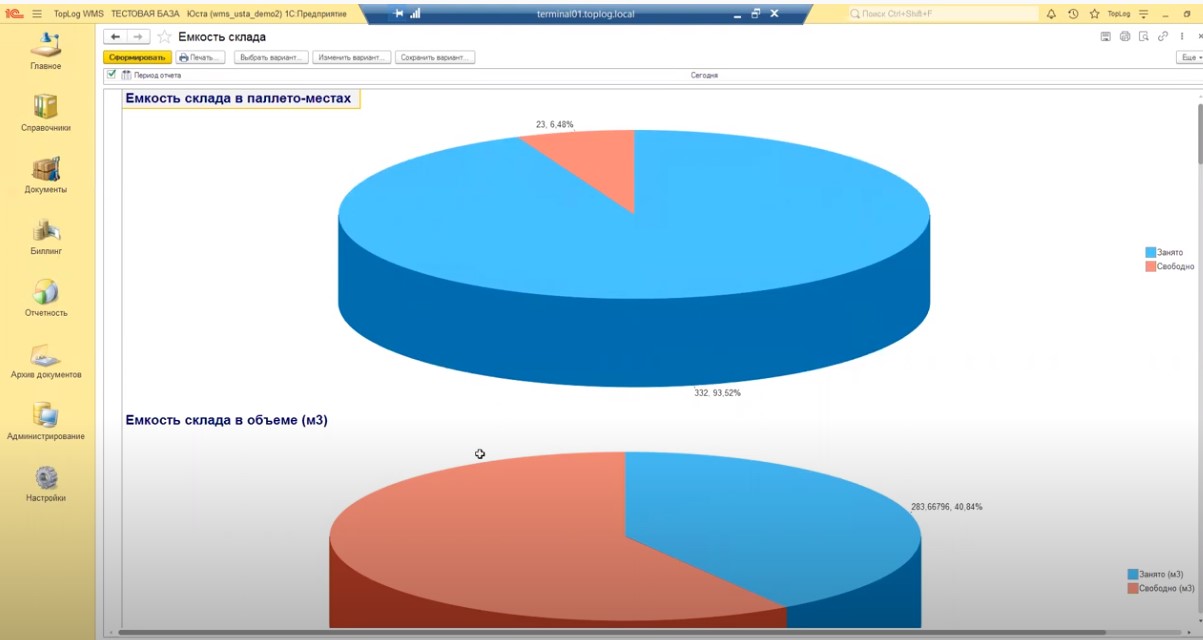The height and width of the screenshot is (640, 1203).
Task: Add Емкость склада to favorites star
Action: click(164, 37)
